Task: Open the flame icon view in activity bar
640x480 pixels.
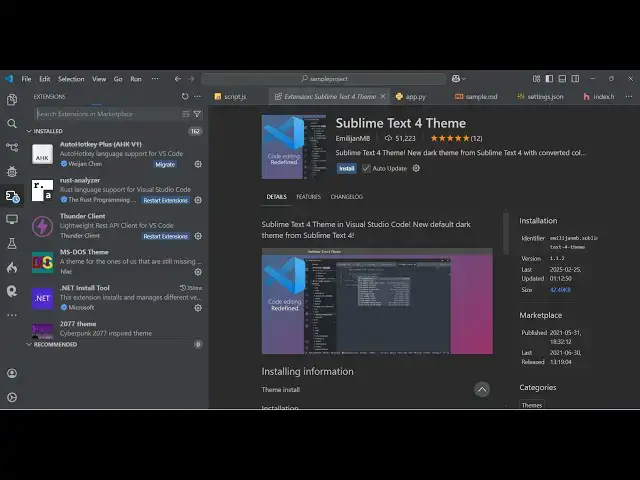Action: [x=12, y=268]
